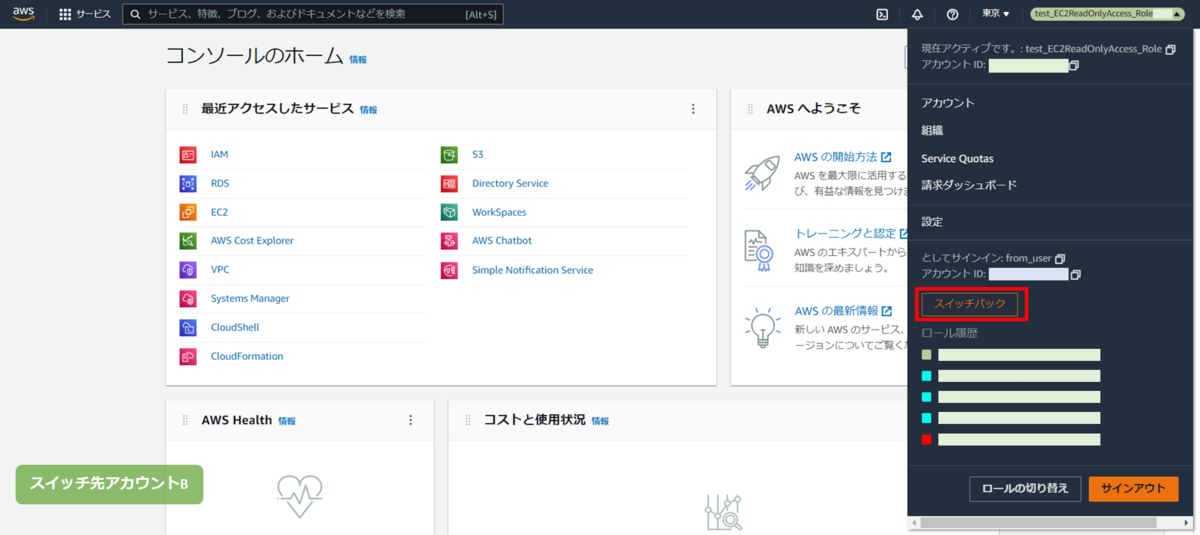
Task: Click the S3 bucket icon
Action: pos(450,155)
